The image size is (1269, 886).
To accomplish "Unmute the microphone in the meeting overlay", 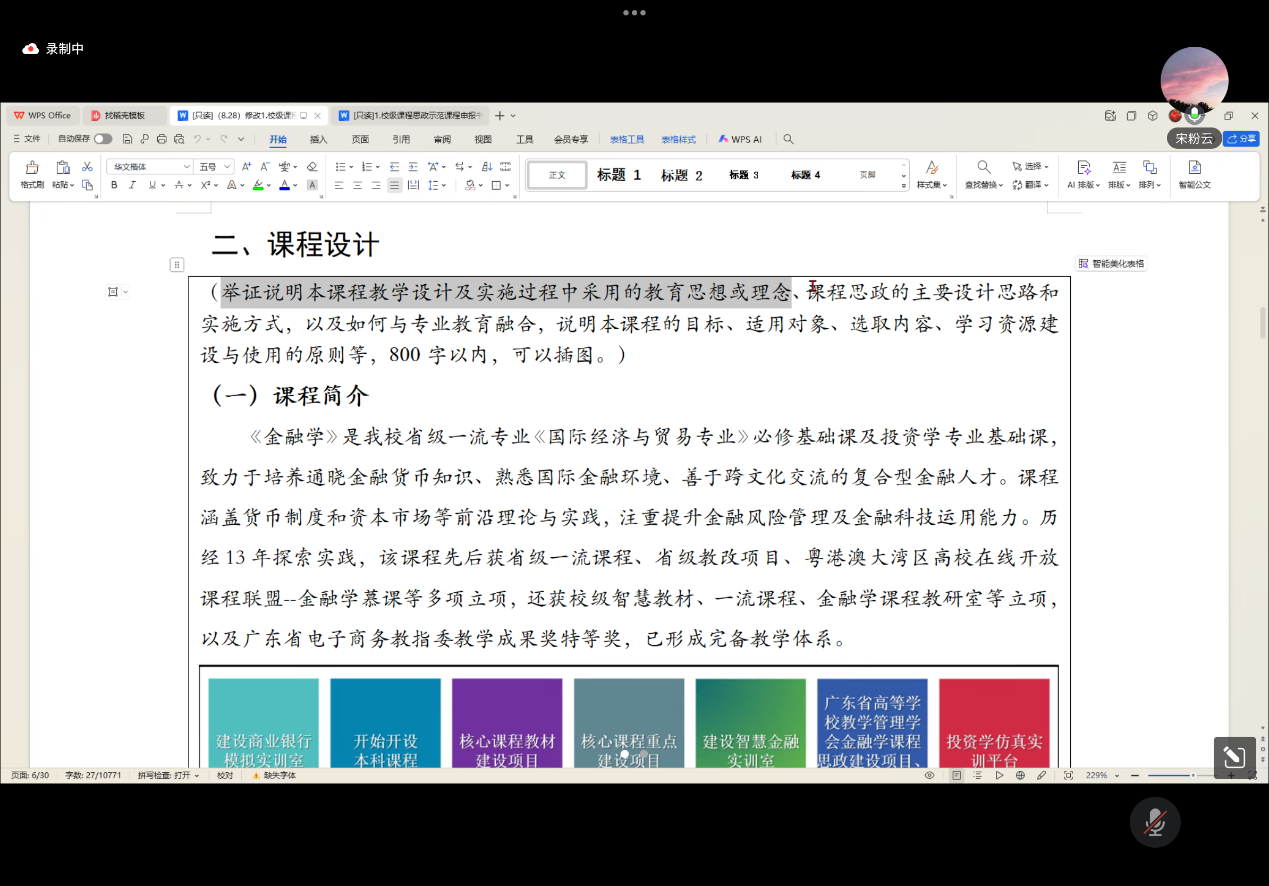I will tap(1155, 822).
